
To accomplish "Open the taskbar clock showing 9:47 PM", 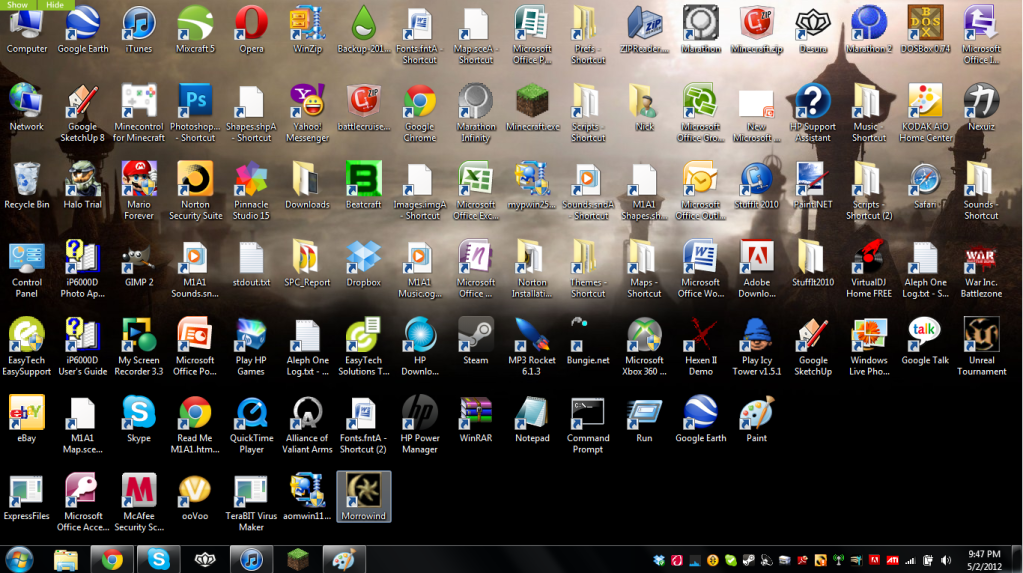I will pos(984,560).
